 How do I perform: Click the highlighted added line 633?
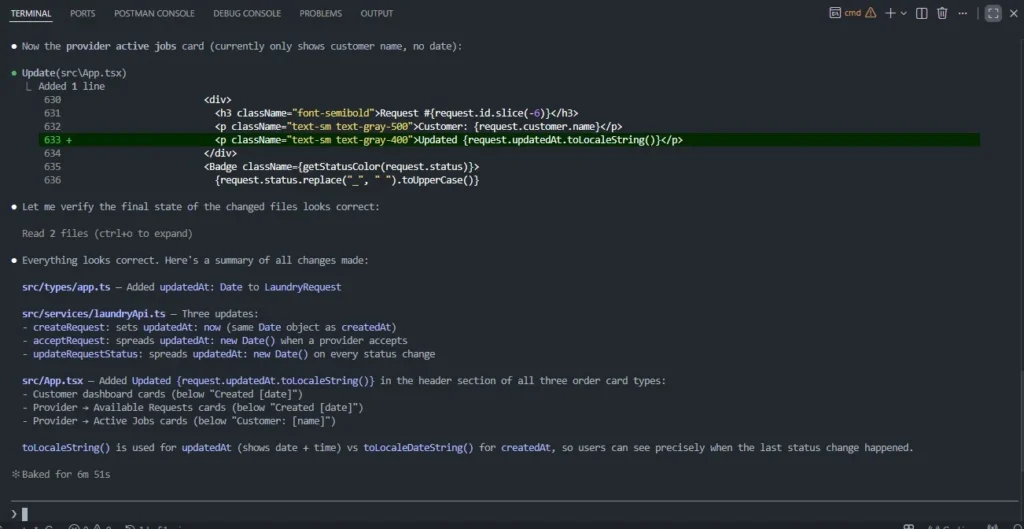pyautogui.click(x=509, y=140)
